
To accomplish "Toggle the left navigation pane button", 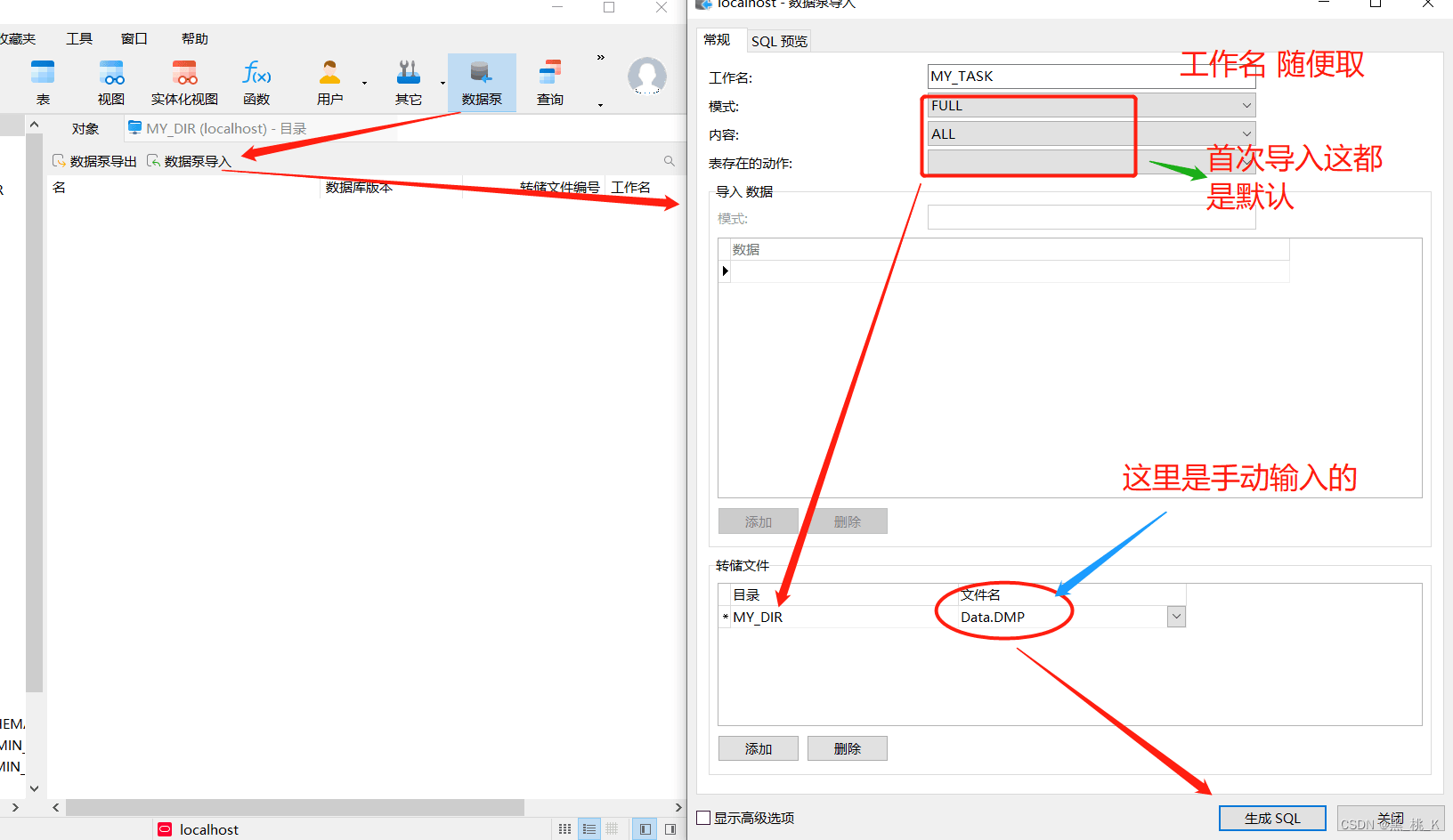I will click(645, 829).
